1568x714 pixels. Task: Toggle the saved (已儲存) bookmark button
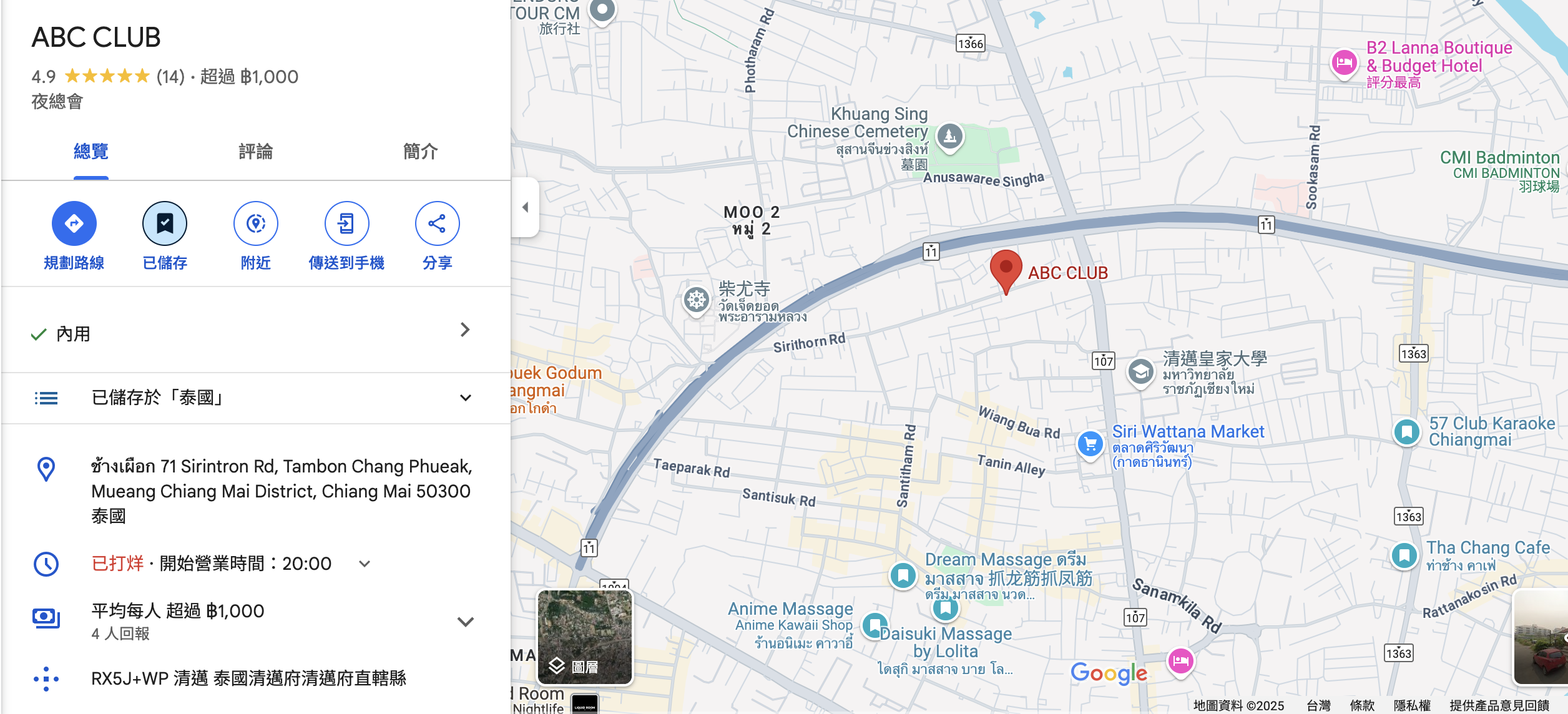click(165, 223)
